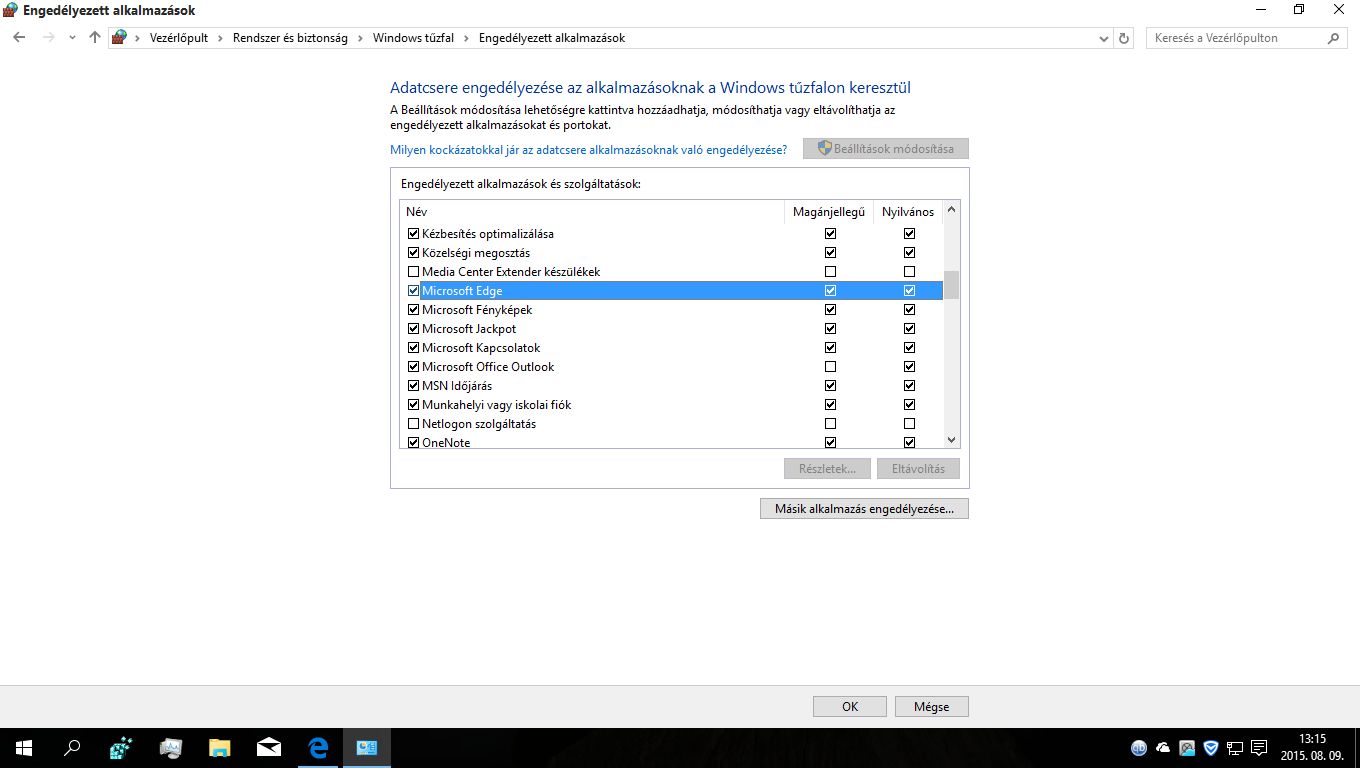1360x768 pixels.
Task: Navigate to Vezérlőpult breadcrumb
Action: click(177, 38)
